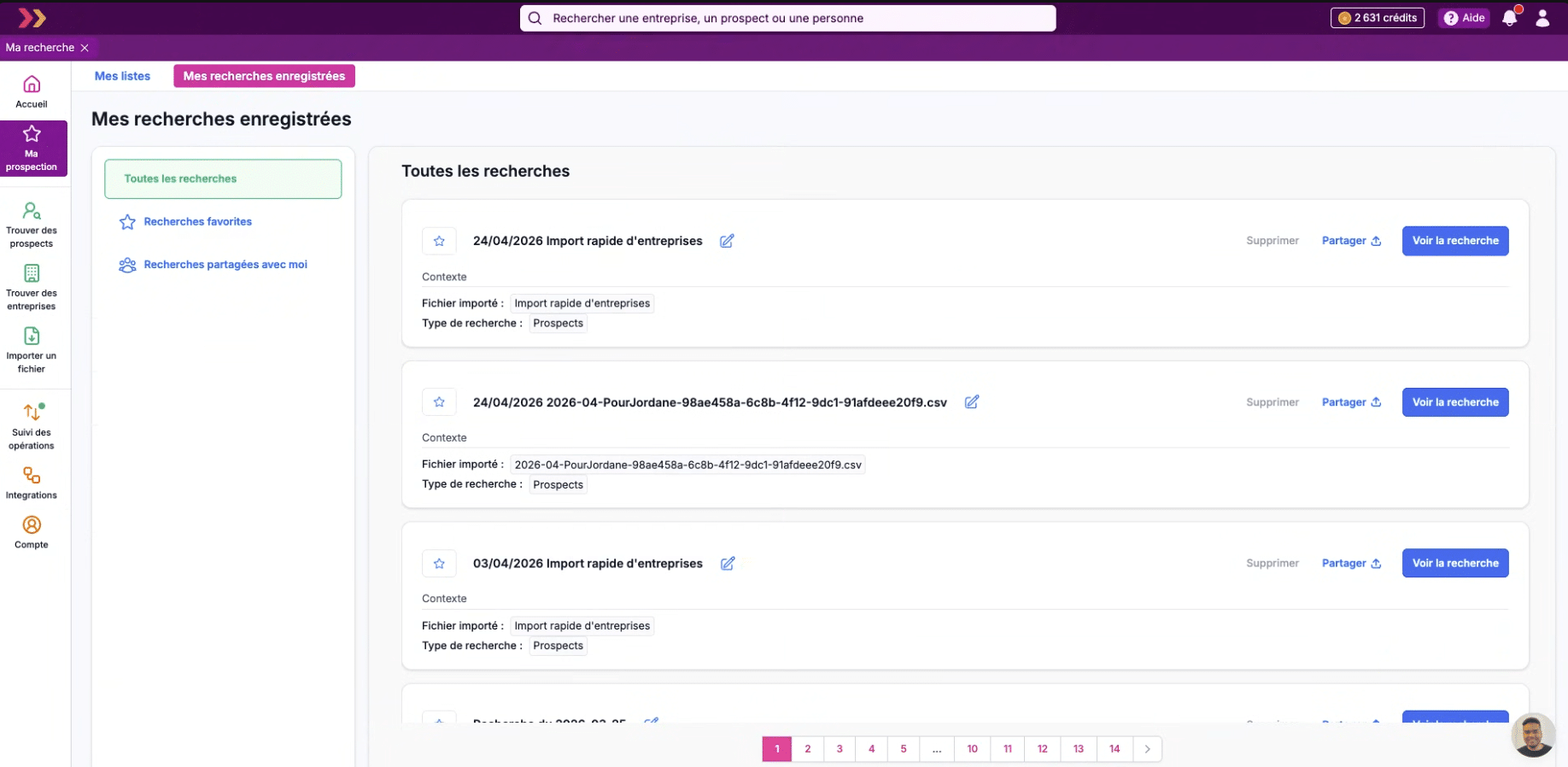Delete the 03/04/2026 Import rapide d'entreprises search
This screenshot has width=1568, height=767.
click(1273, 563)
